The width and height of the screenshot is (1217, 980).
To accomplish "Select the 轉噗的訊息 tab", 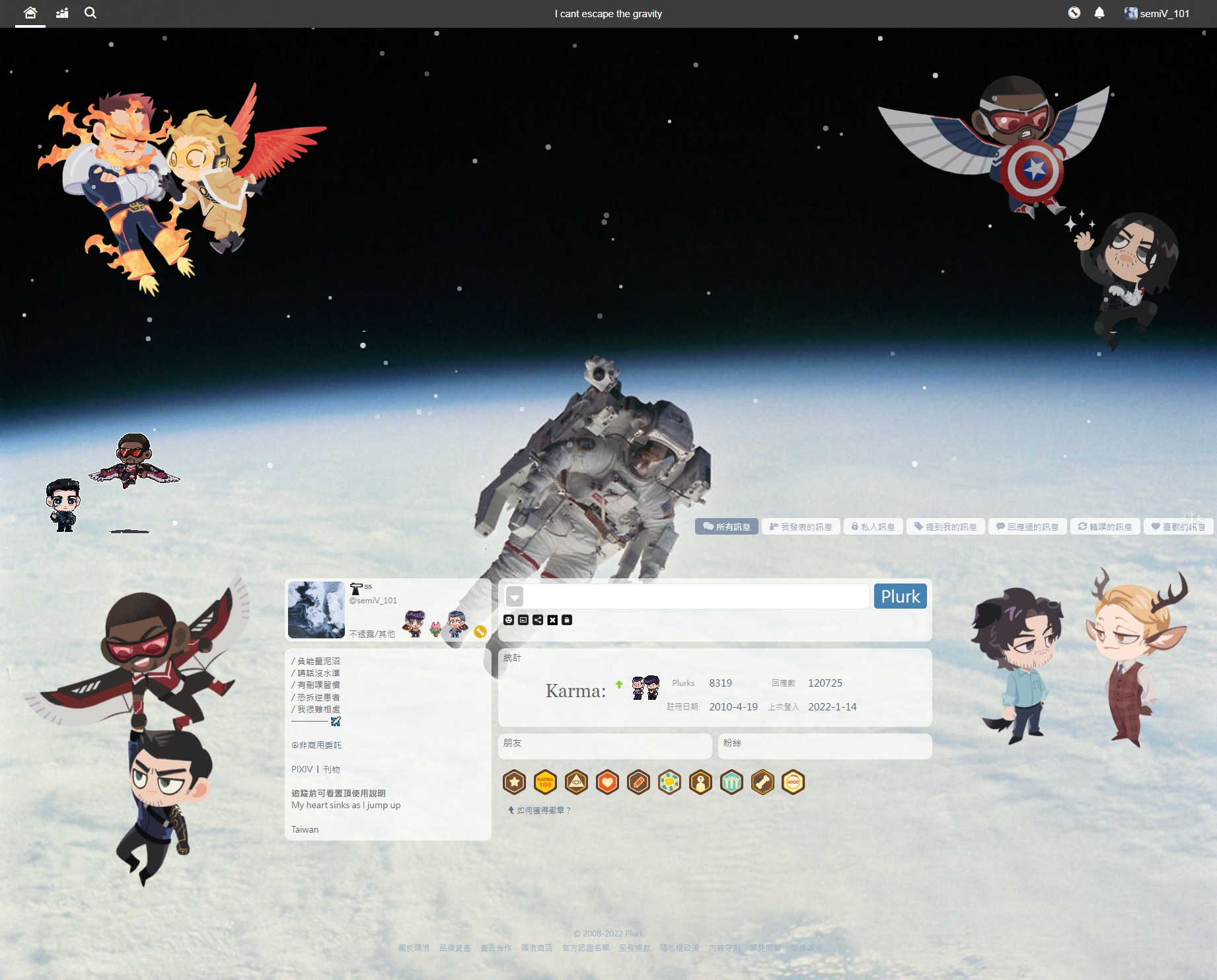I will coord(1105,527).
